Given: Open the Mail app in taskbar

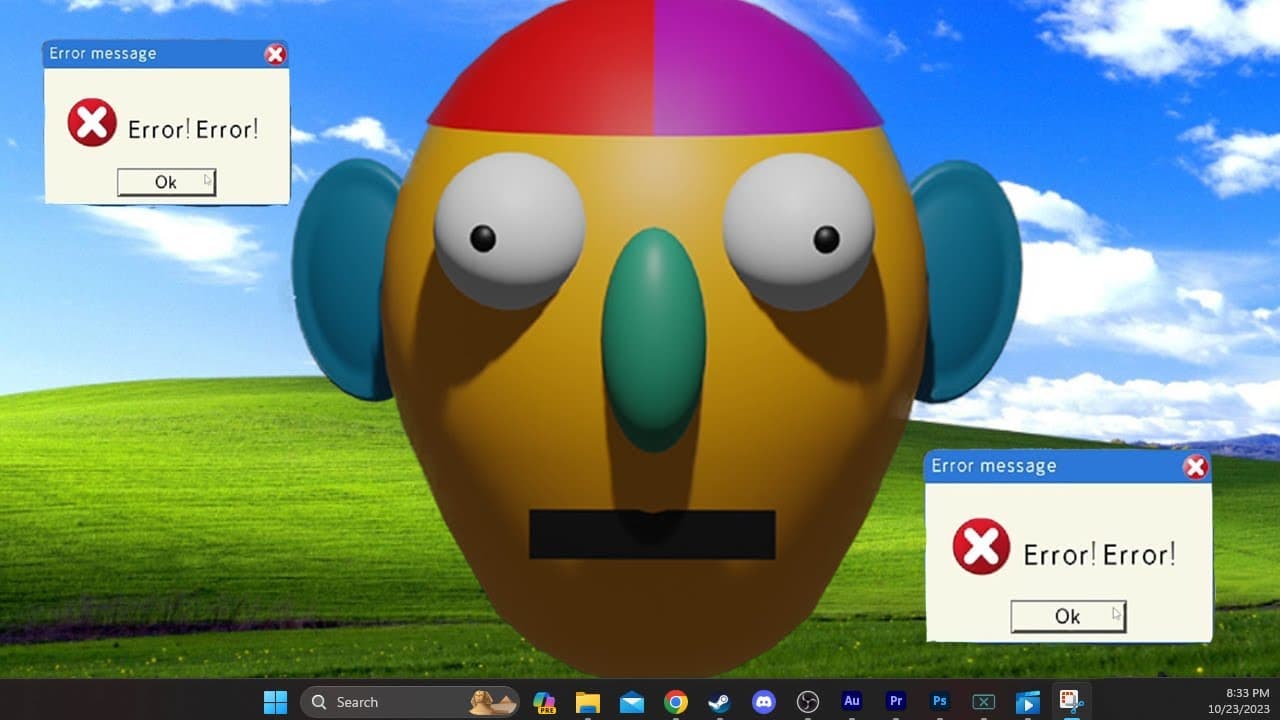Looking at the screenshot, I should [631, 702].
